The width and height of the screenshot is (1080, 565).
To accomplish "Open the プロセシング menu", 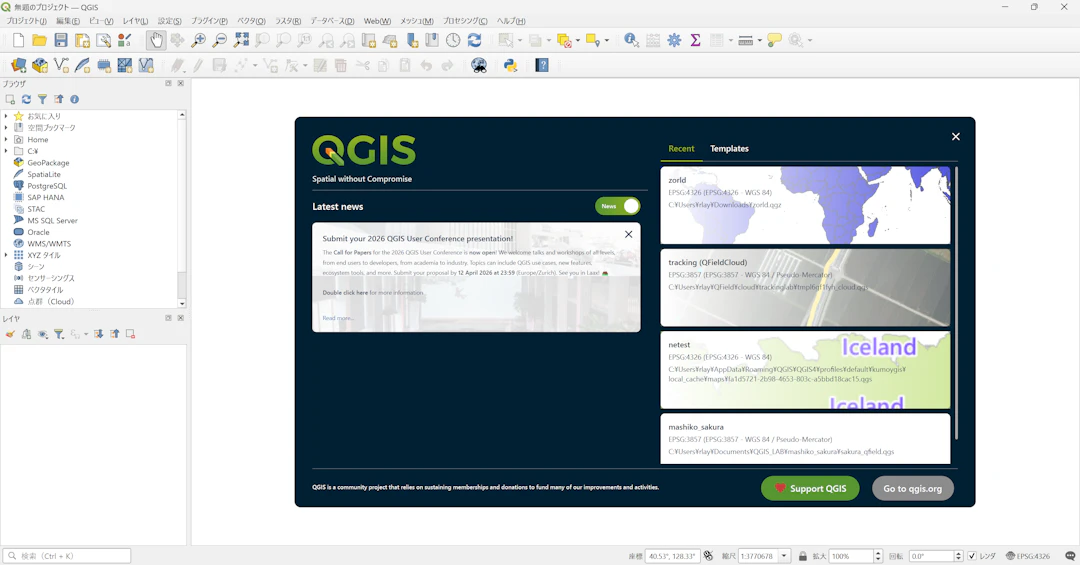I will pyautogui.click(x=465, y=21).
